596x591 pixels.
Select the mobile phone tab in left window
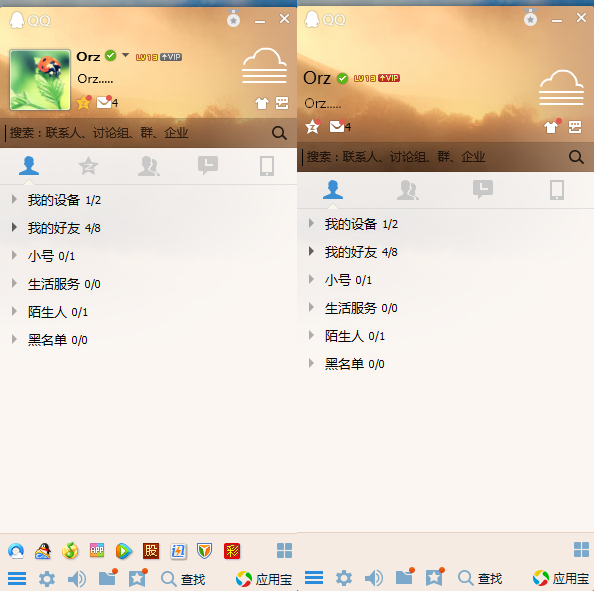pyautogui.click(x=267, y=166)
